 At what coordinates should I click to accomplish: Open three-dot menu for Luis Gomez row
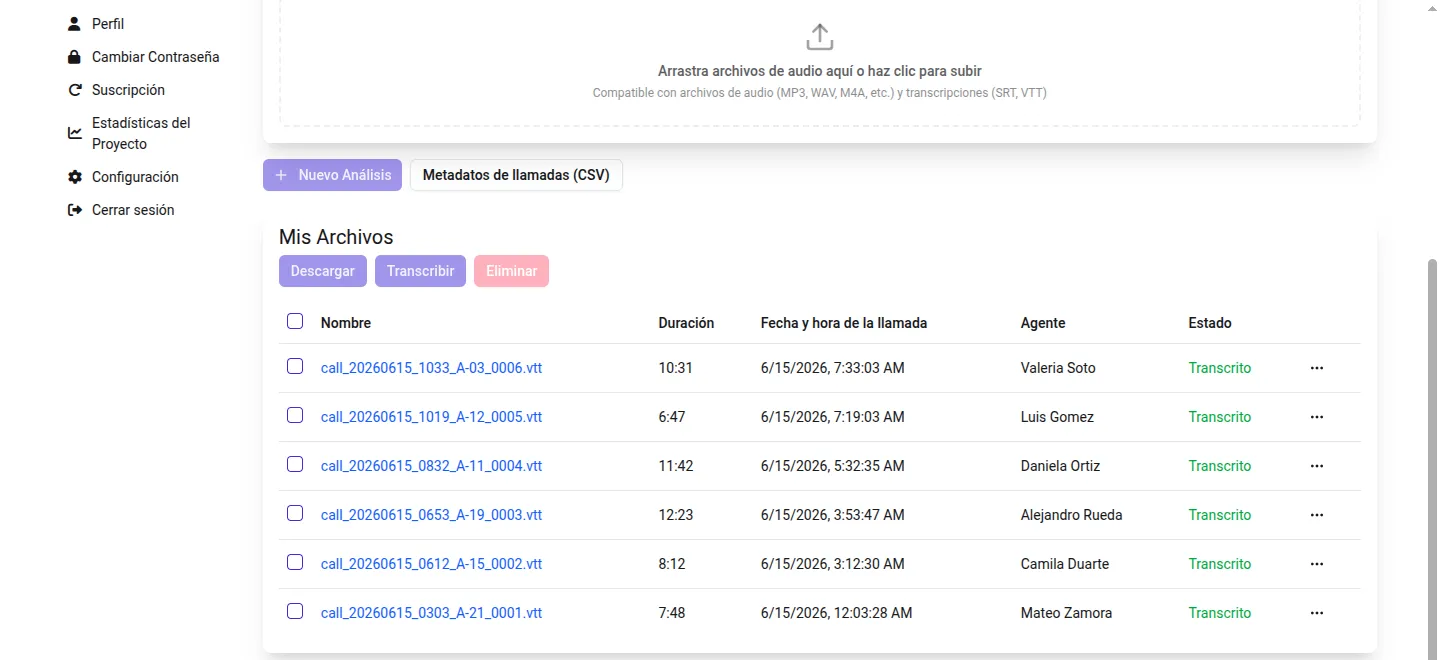[1317, 417]
